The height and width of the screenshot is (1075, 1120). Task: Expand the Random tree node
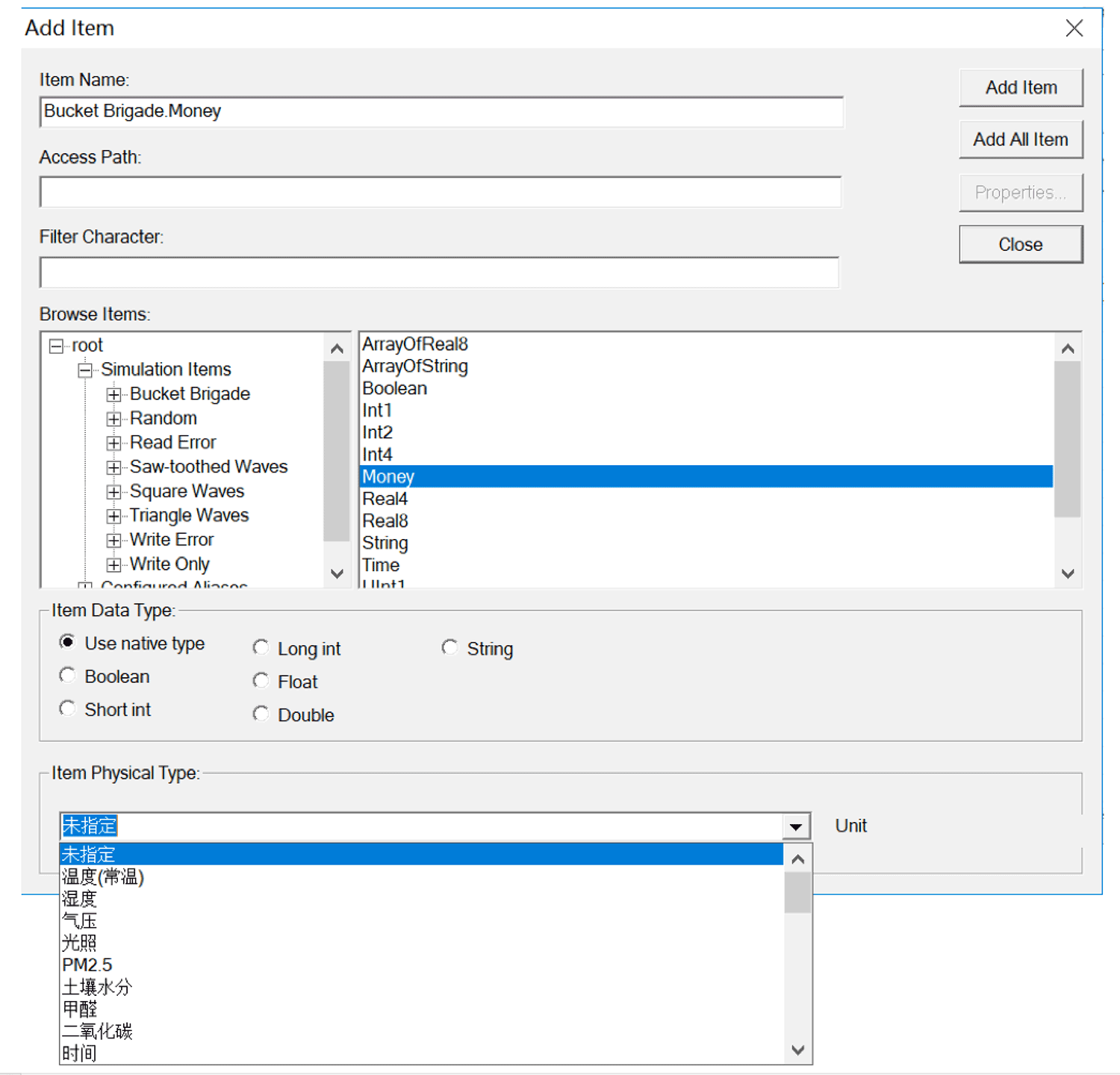coord(113,419)
